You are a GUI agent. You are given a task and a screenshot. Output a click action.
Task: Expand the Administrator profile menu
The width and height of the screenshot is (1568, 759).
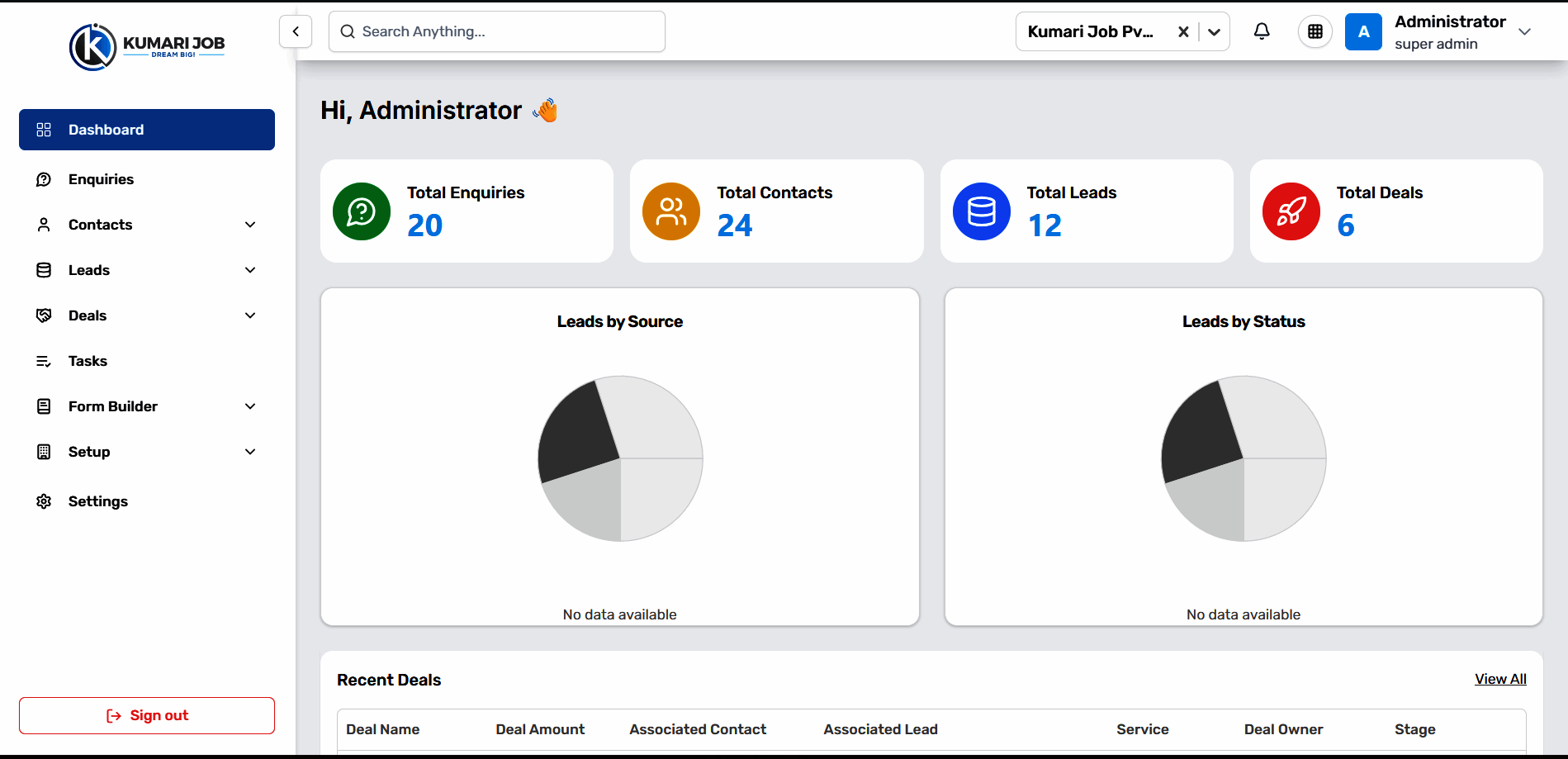pos(1525,31)
